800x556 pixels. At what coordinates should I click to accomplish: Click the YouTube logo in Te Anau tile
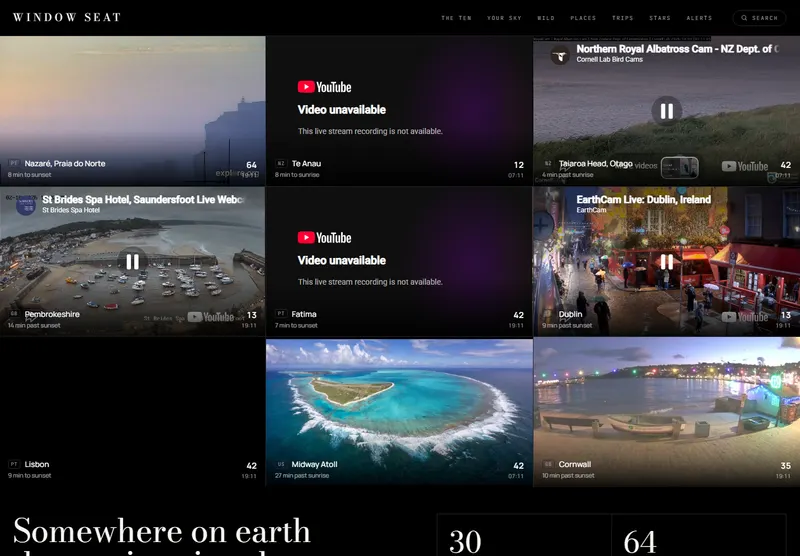(x=324, y=87)
